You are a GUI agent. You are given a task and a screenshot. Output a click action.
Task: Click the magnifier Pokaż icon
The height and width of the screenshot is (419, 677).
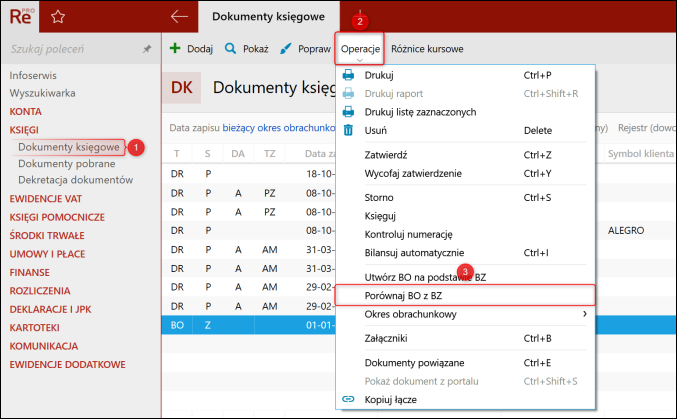pos(231,48)
